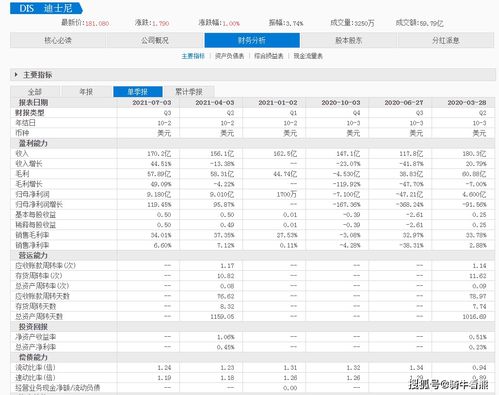The width and height of the screenshot is (499, 395).
Task: Click the 1016.69 total asset days value
Action: pos(474,317)
